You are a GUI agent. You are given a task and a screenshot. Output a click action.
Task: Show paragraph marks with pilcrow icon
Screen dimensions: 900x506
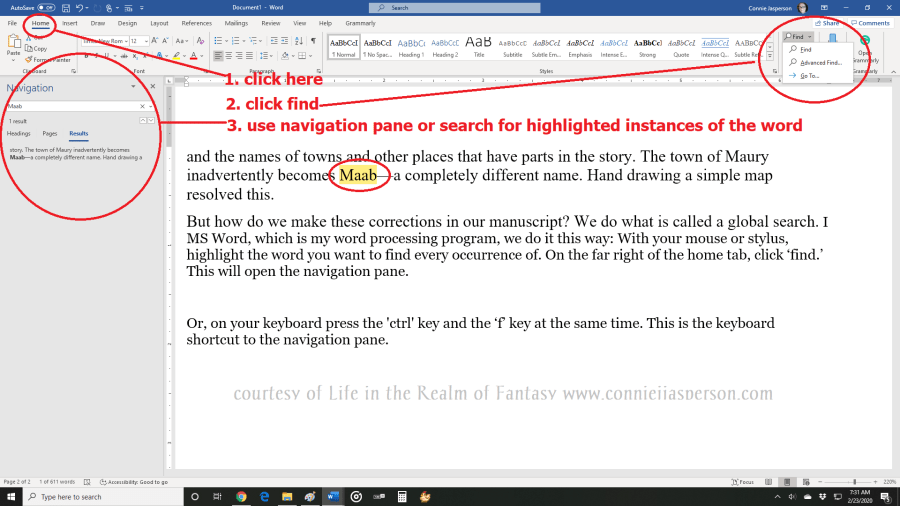(313, 41)
